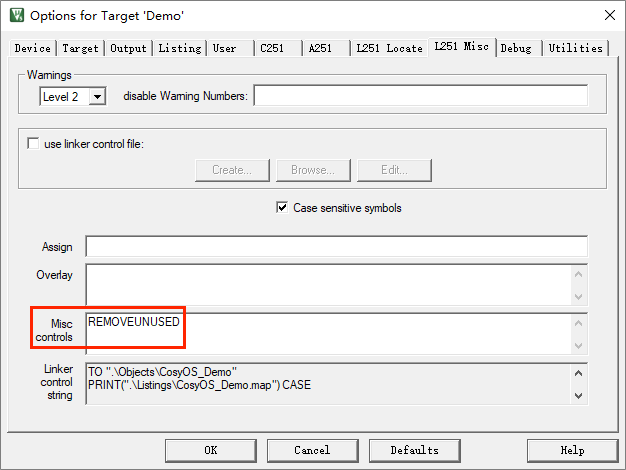626x470 pixels.
Task: Go to the C251 tab
Action: tap(273, 48)
